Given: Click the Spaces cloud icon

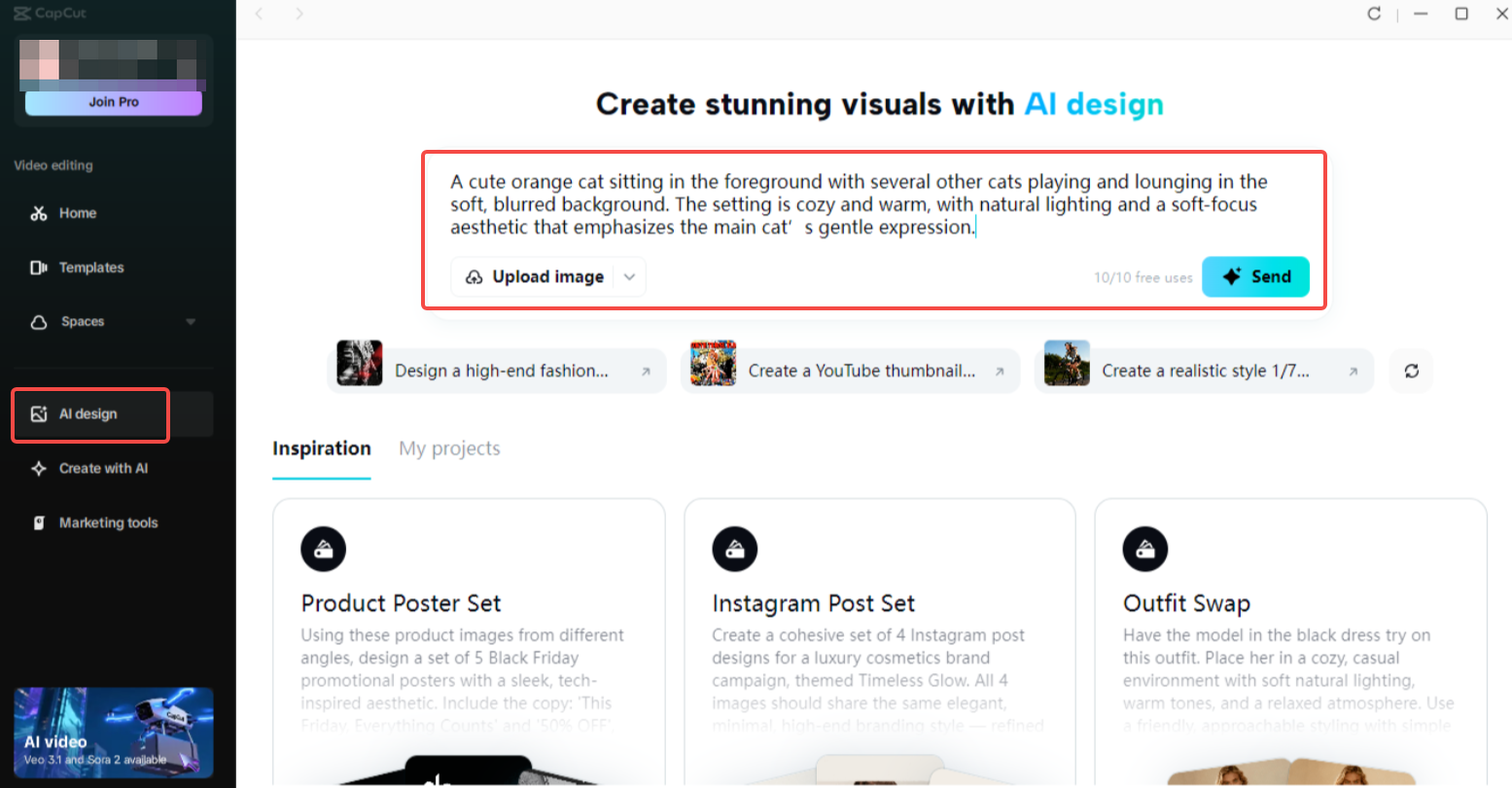Looking at the screenshot, I should click(39, 322).
